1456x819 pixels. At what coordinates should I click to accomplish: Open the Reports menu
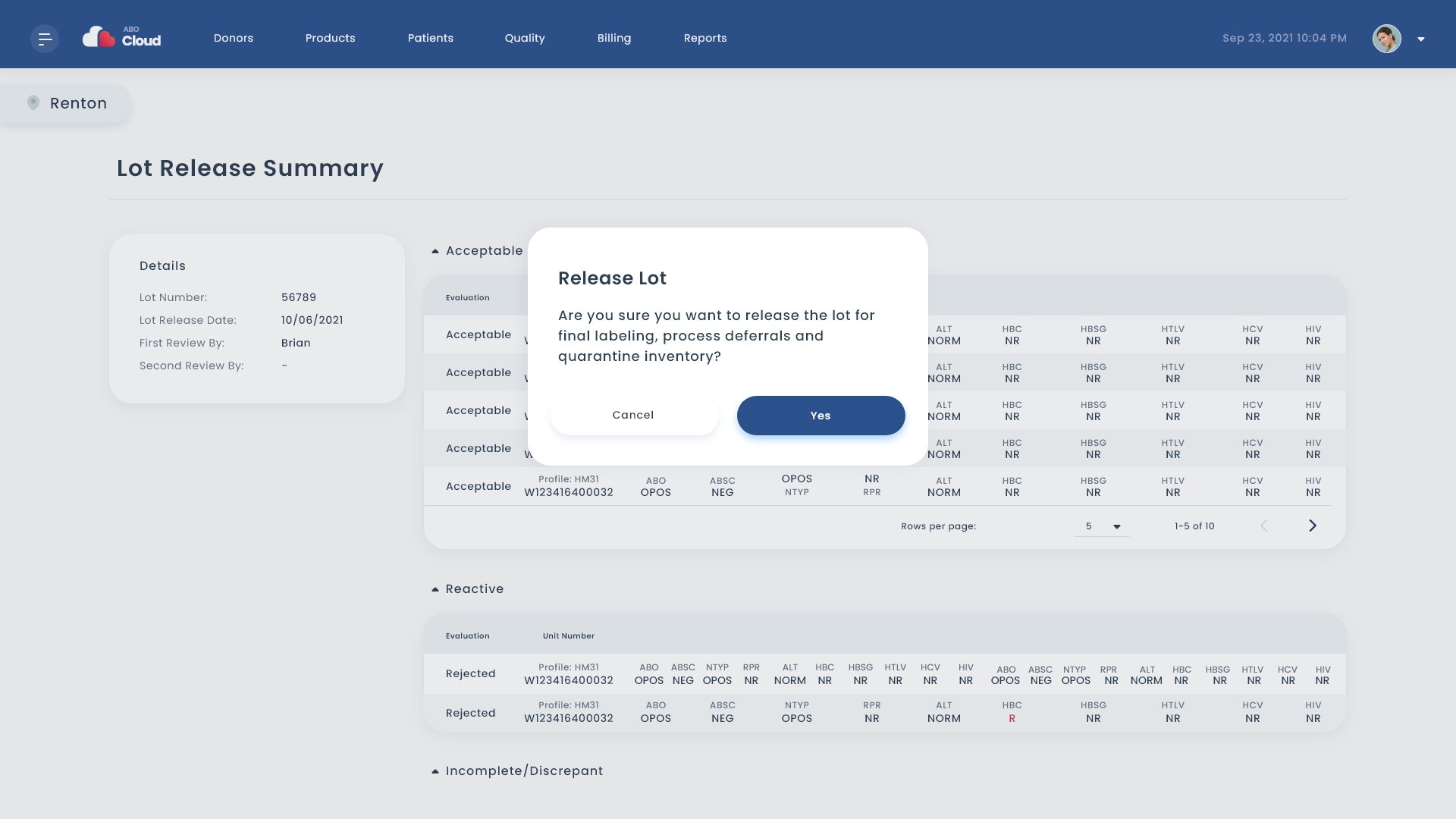[x=705, y=38]
